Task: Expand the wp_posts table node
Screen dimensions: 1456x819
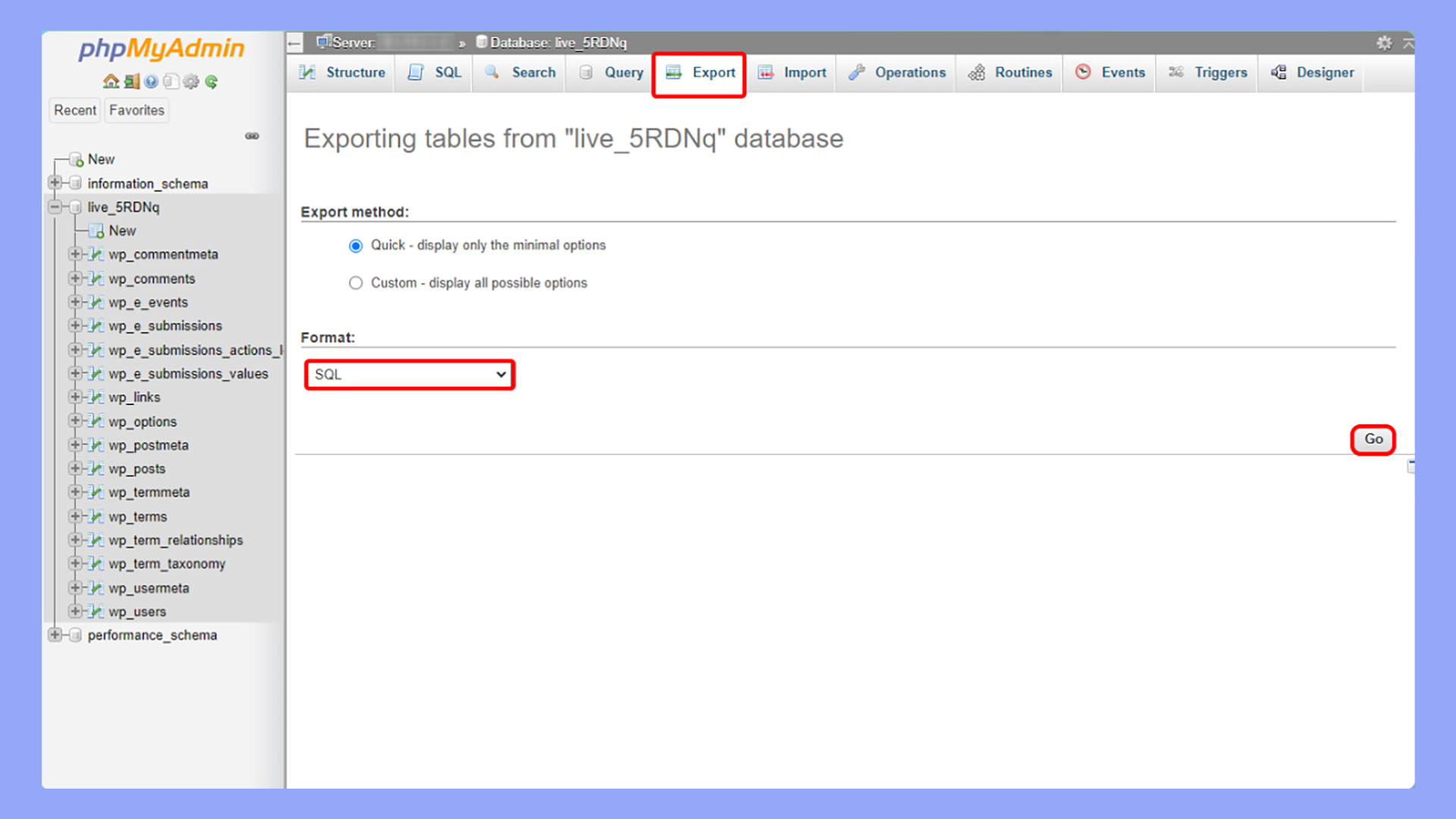Action: pyautogui.click(x=75, y=469)
